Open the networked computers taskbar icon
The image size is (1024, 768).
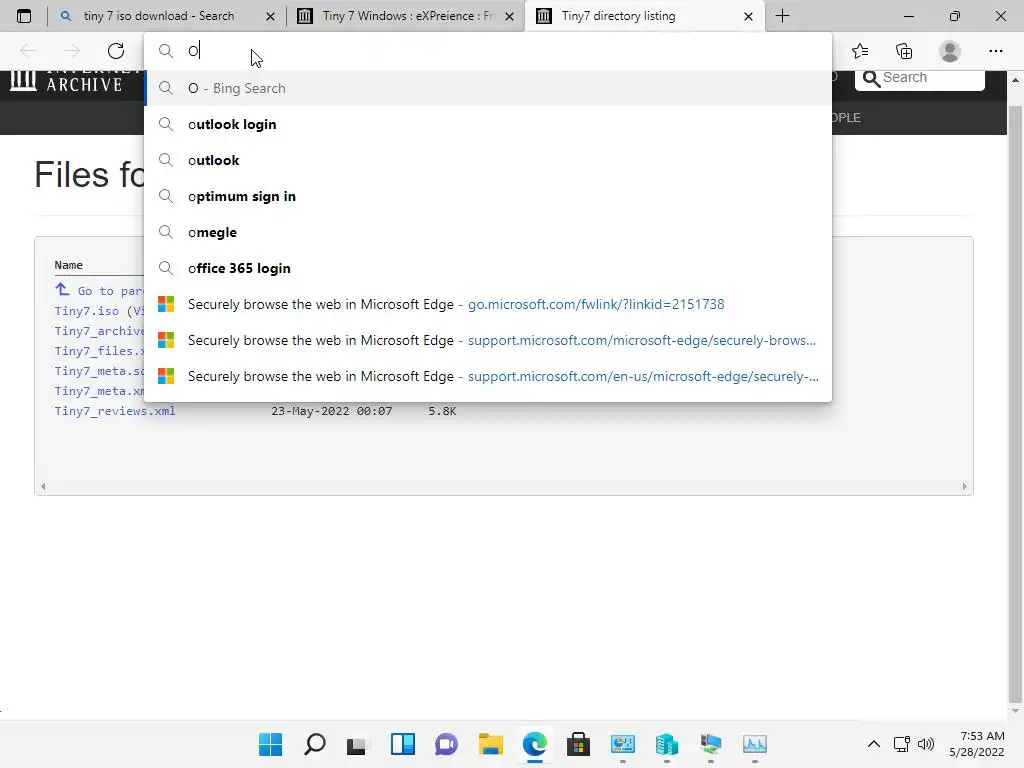(711, 744)
